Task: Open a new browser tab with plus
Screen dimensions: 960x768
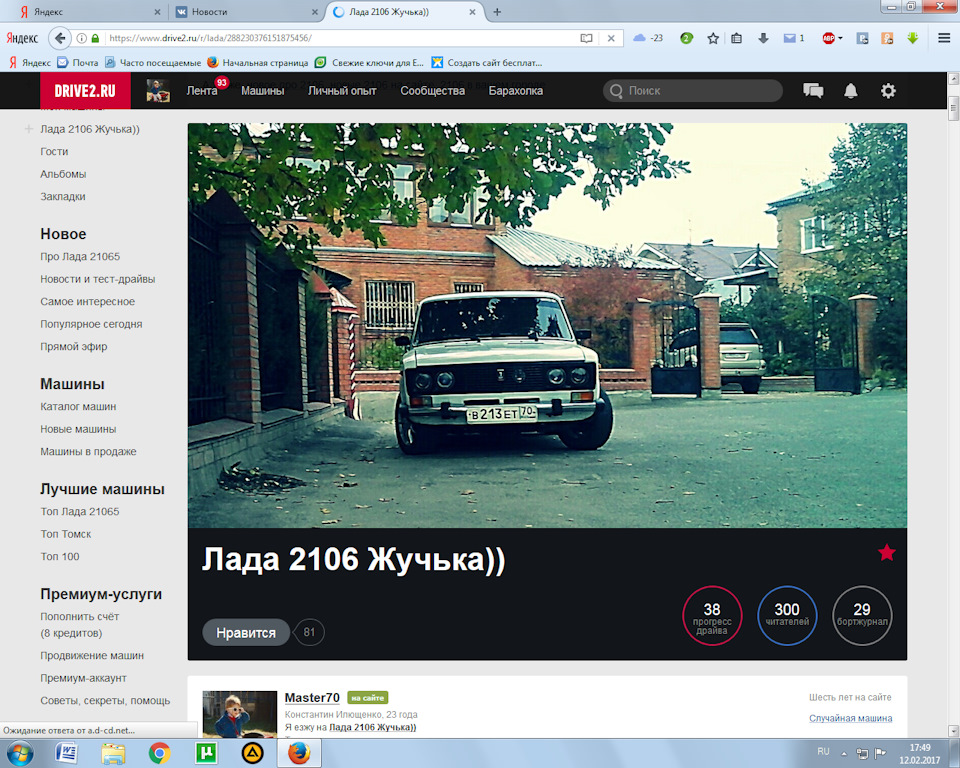Action: pos(497,12)
